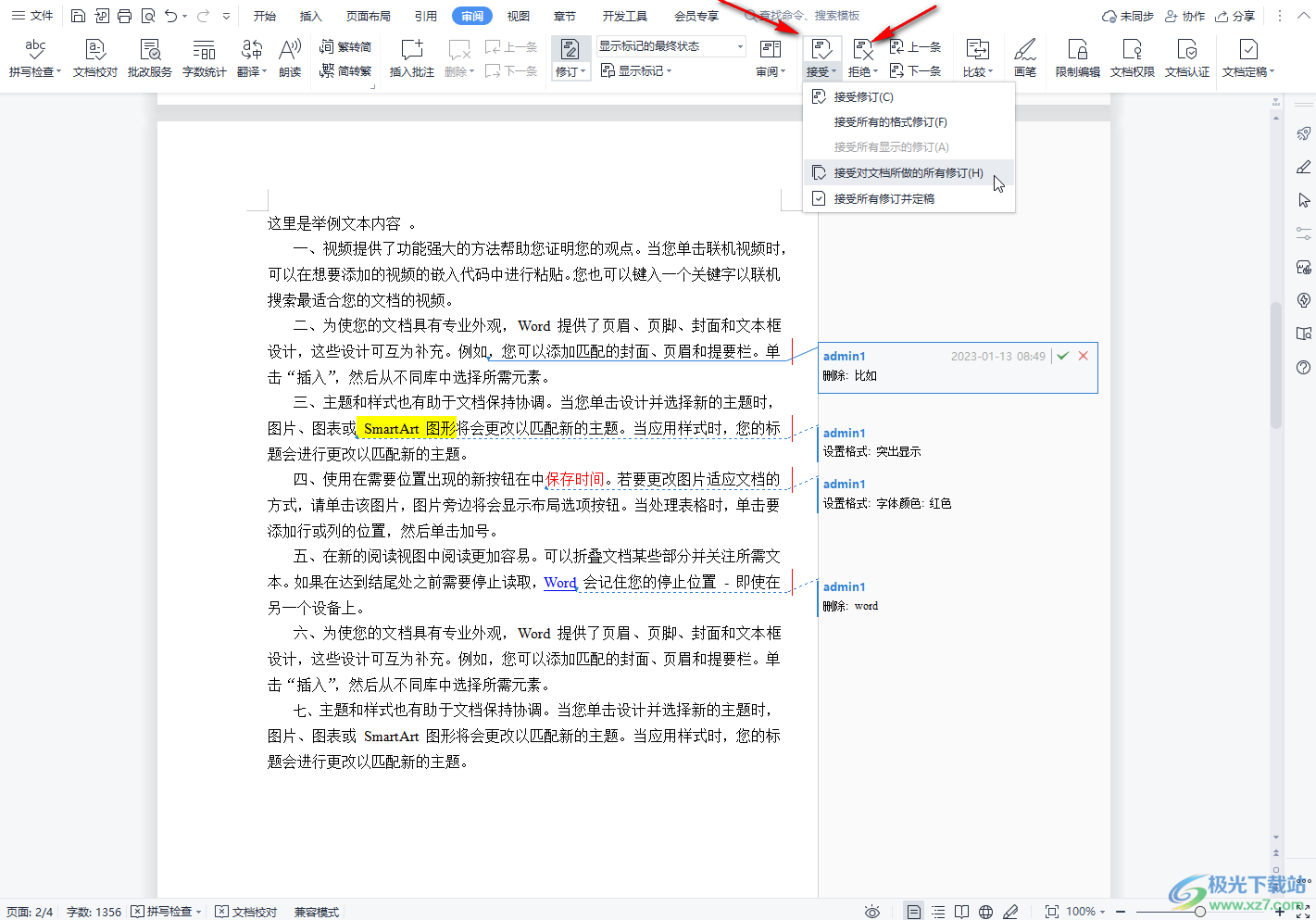Click the Print icon in quick access toolbar

click(124, 16)
